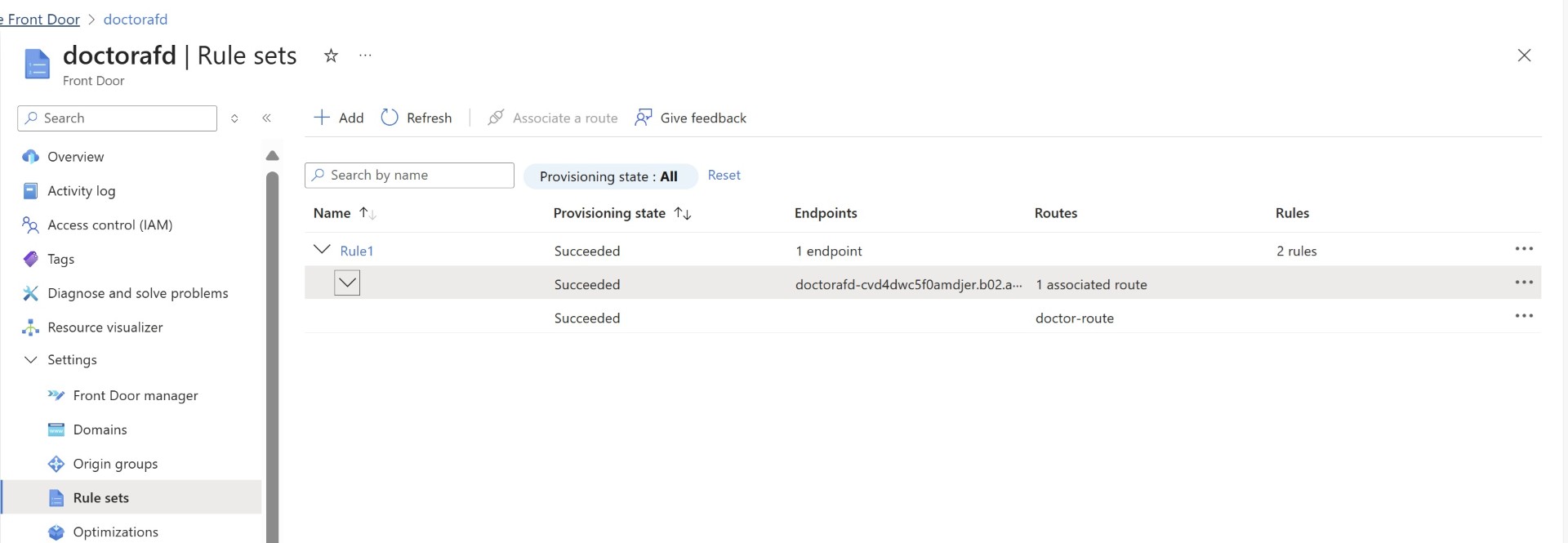Image resolution: width=1568 pixels, height=543 pixels.
Task: Click the Routes column header
Action: point(1056,213)
